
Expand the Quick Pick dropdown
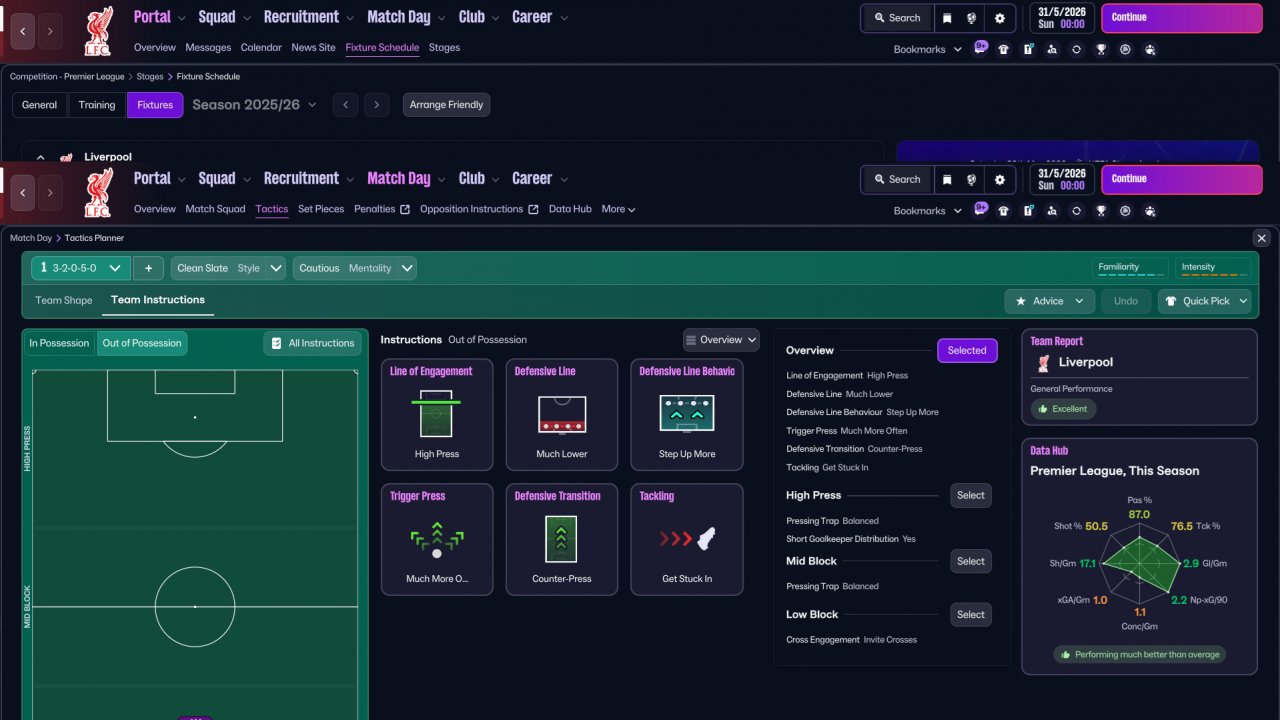[1205, 301]
